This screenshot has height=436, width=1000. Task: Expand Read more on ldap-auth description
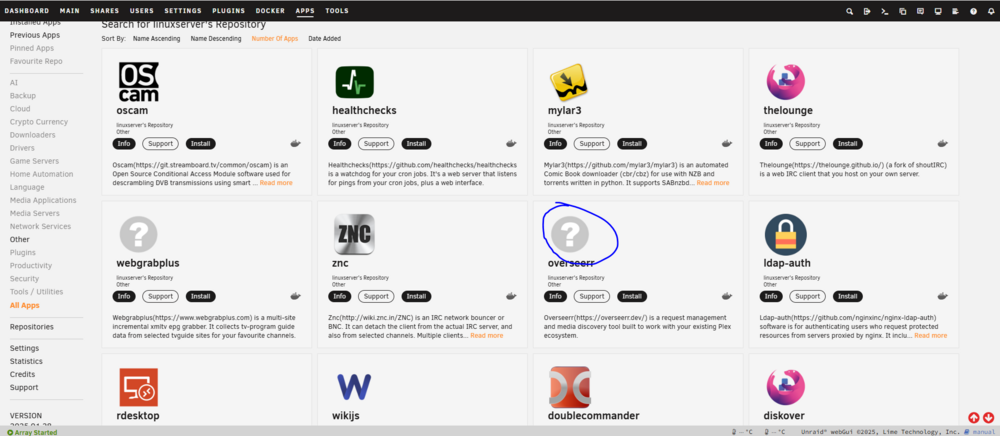[930, 335]
